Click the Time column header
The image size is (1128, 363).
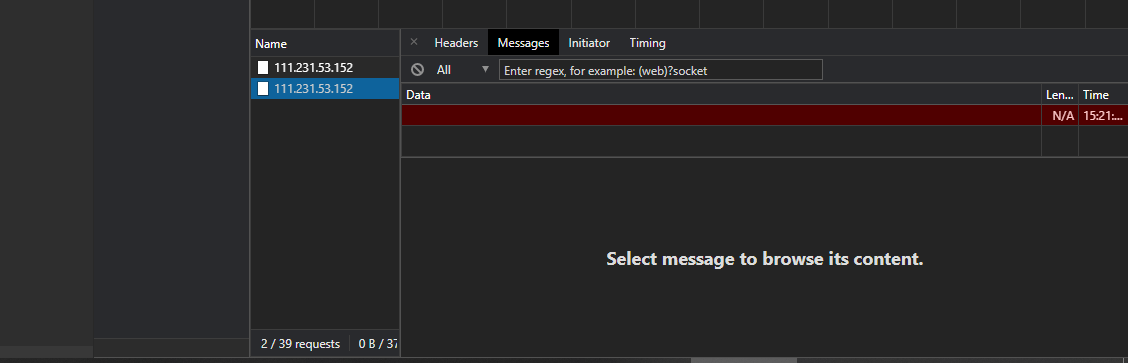1103,94
